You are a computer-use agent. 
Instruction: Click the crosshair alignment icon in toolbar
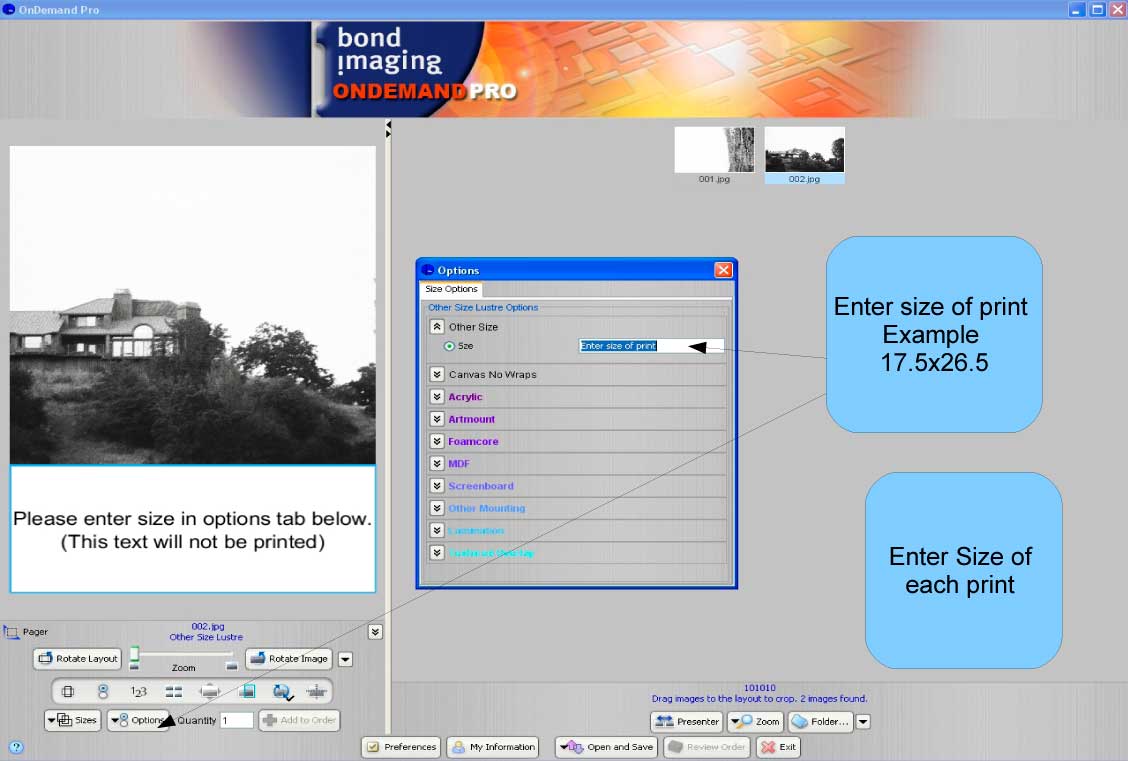pos(316,691)
